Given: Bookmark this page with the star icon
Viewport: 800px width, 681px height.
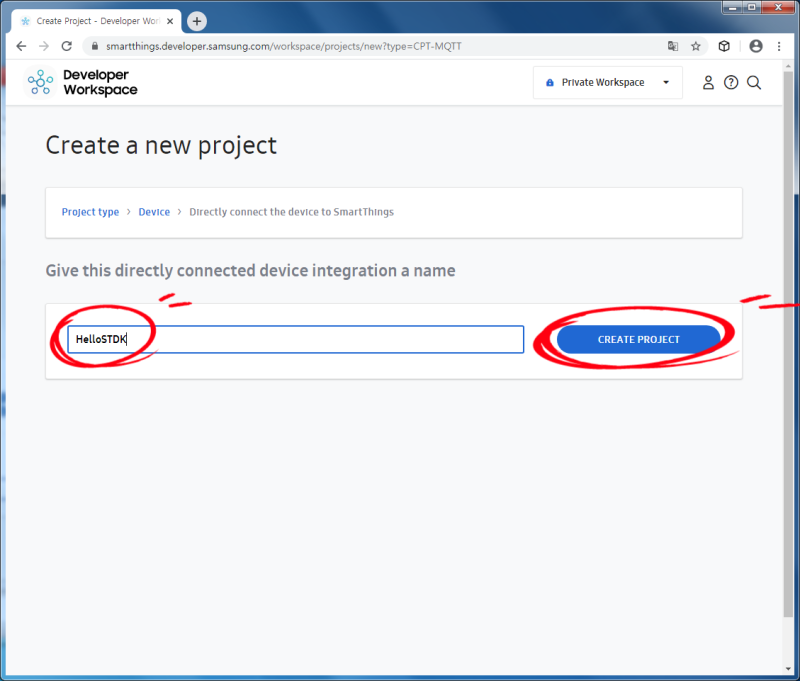Looking at the screenshot, I should 695,45.
